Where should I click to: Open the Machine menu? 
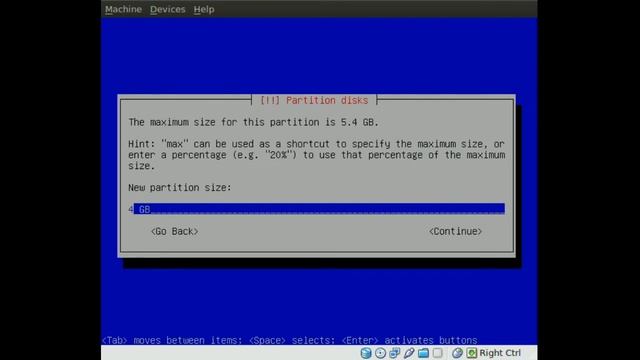(x=123, y=9)
